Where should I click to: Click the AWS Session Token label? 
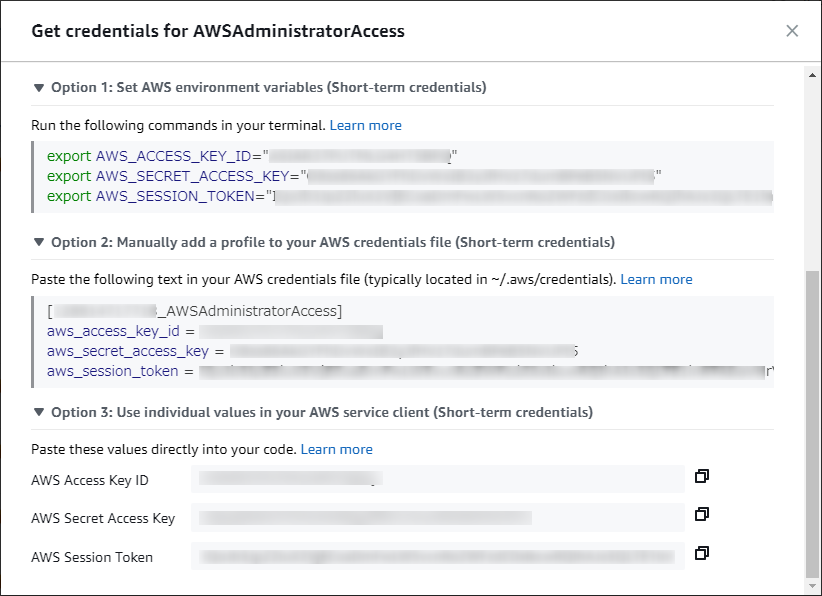(x=92, y=557)
